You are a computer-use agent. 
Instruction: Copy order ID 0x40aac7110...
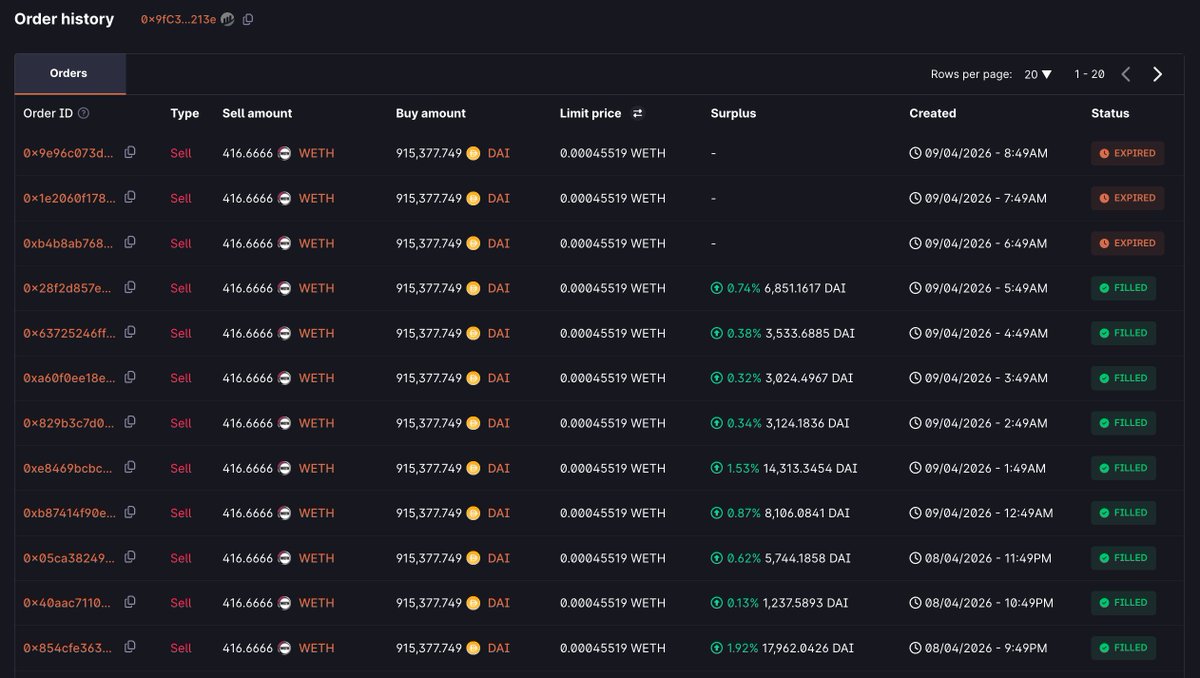pos(130,602)
